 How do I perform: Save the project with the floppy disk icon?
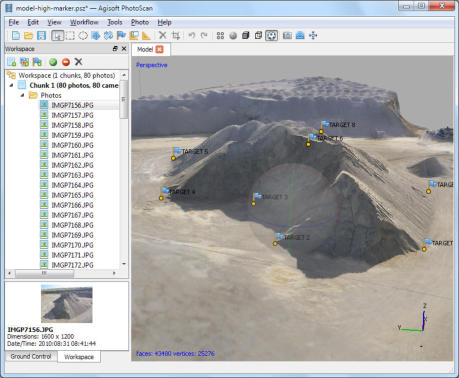(41, 35)
